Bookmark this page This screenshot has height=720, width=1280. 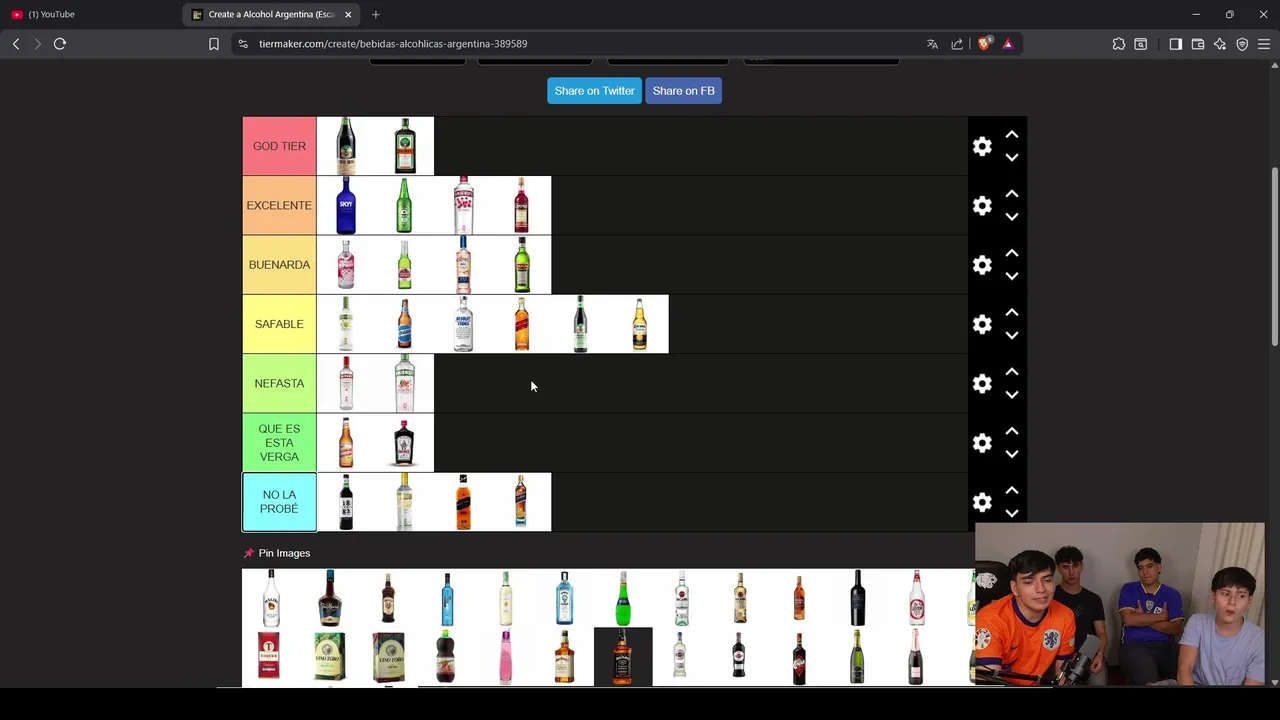(x=214, y=44)
